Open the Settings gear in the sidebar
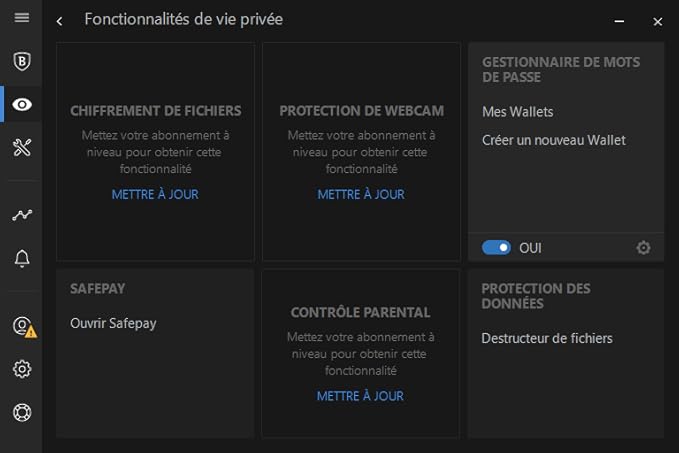 21,369
